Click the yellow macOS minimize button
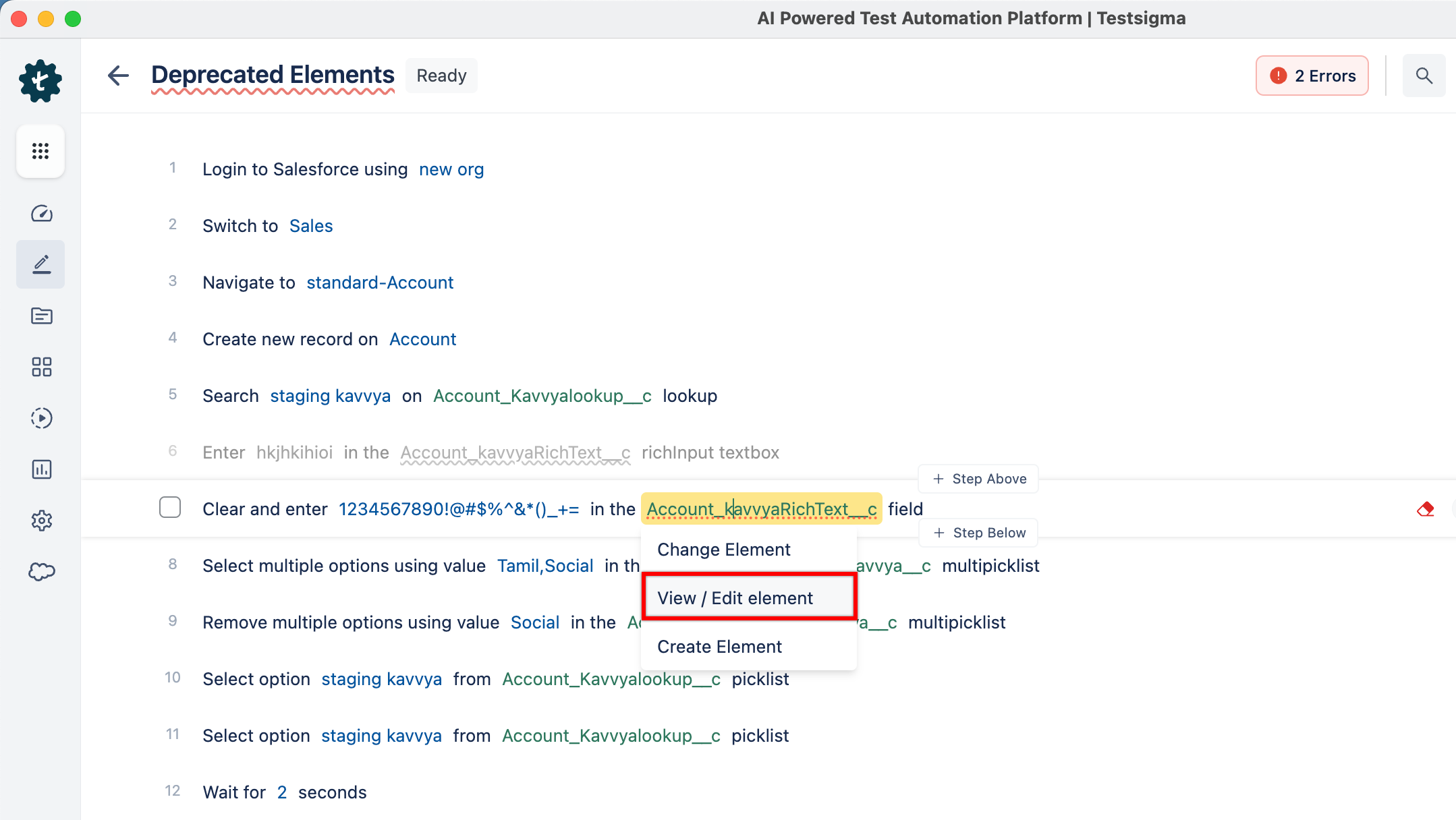 [46, 19]
